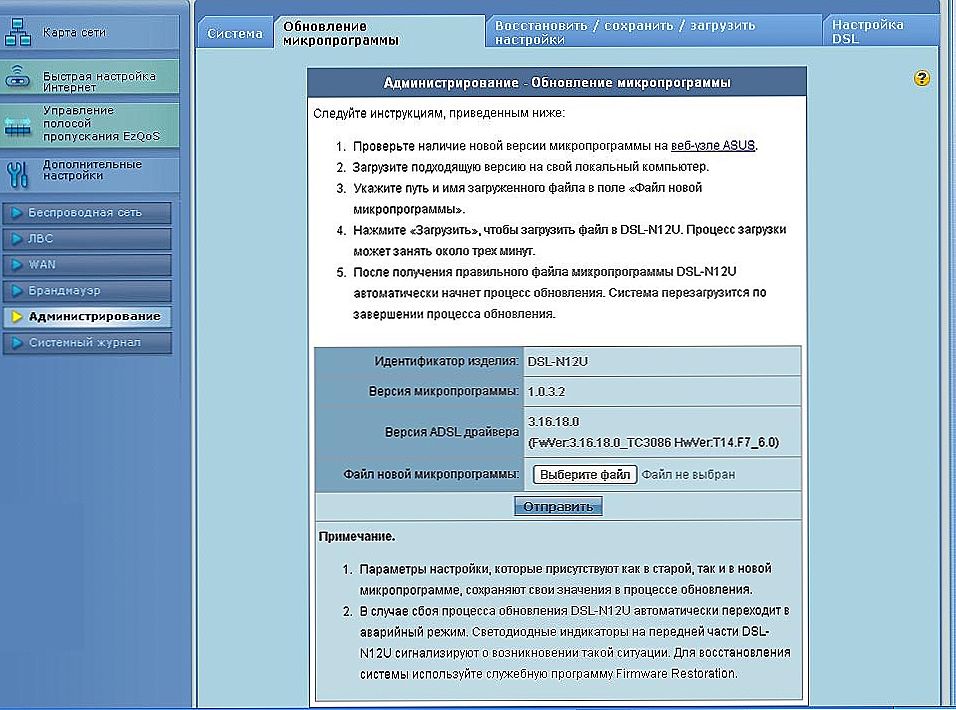Click the Следуйте инструкциям, приведенным ниже text
The image size is (956, 710).
coord(439,113)
